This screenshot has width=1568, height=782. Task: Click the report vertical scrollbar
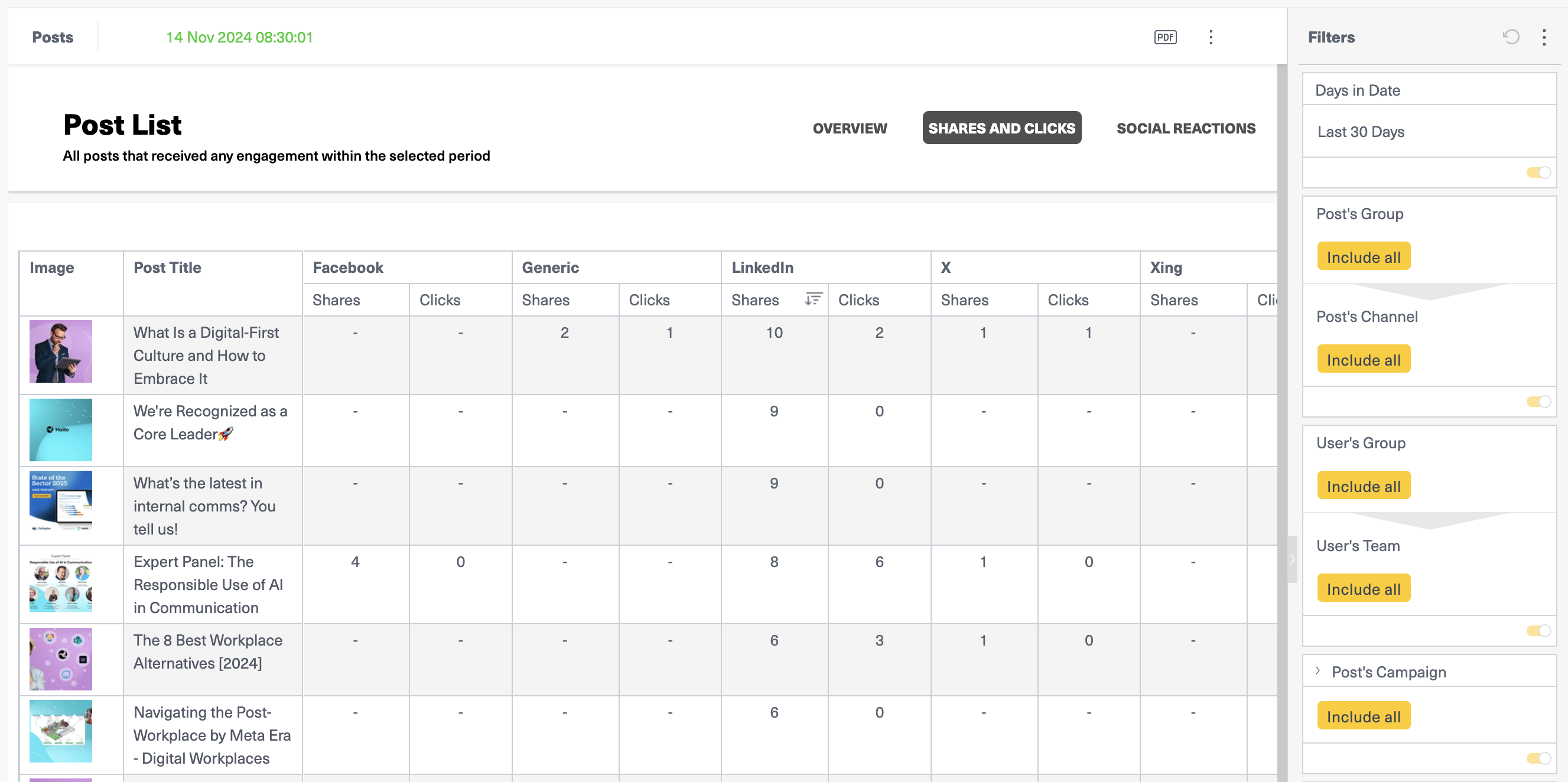(1282, 423)
